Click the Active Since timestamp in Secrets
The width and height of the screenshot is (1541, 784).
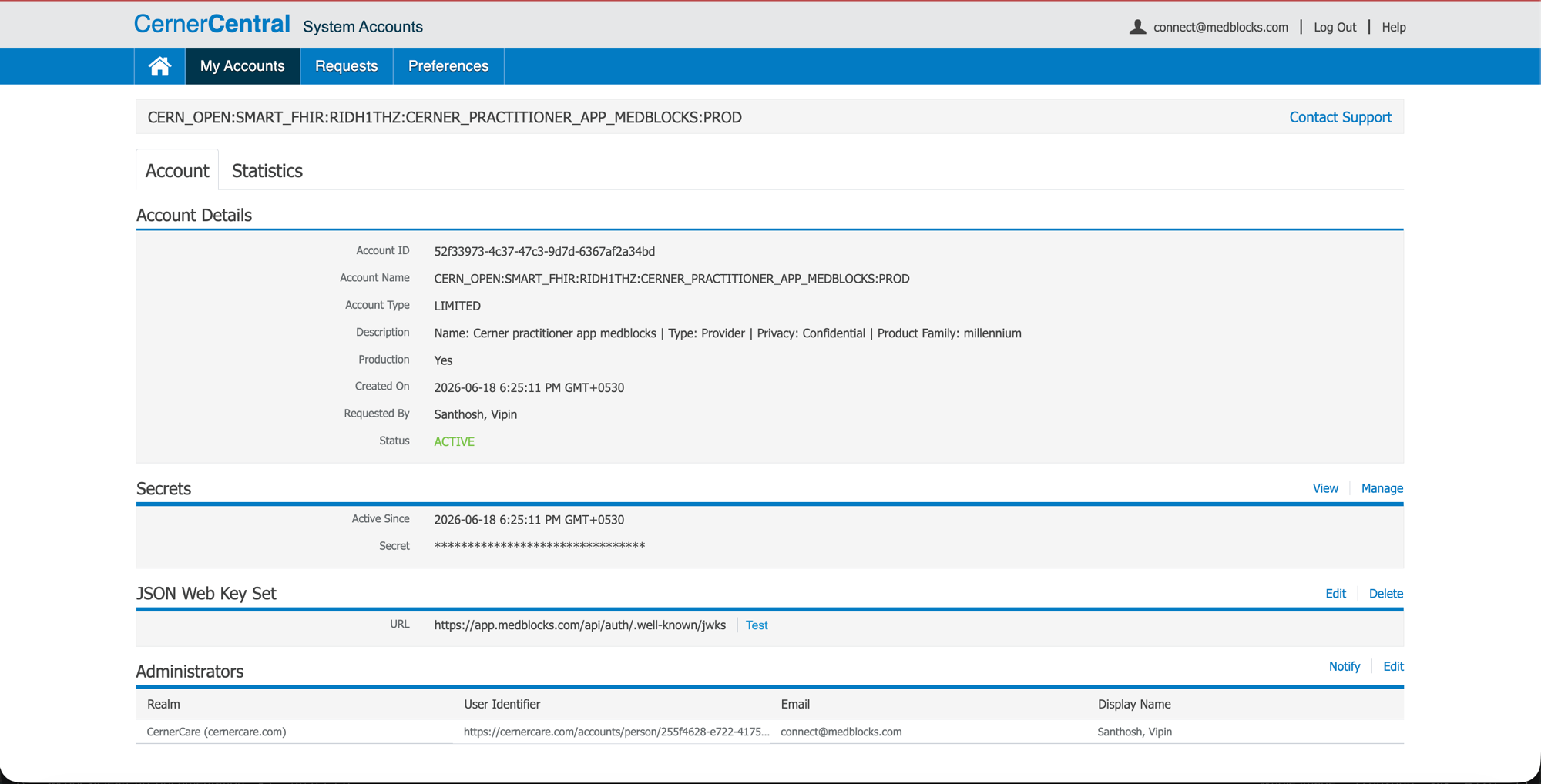tap(529, 520)
